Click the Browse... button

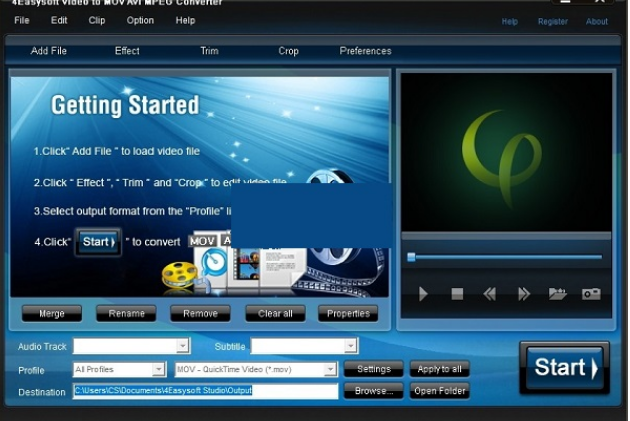(x=374, y=391)
